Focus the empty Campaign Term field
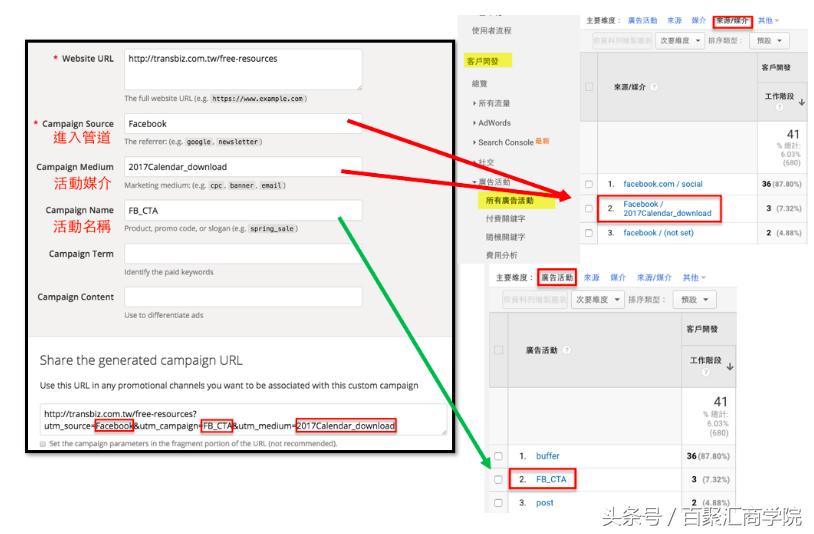Image resolution: width=814 pixels, height=534 pixels. tap(243, 254)
